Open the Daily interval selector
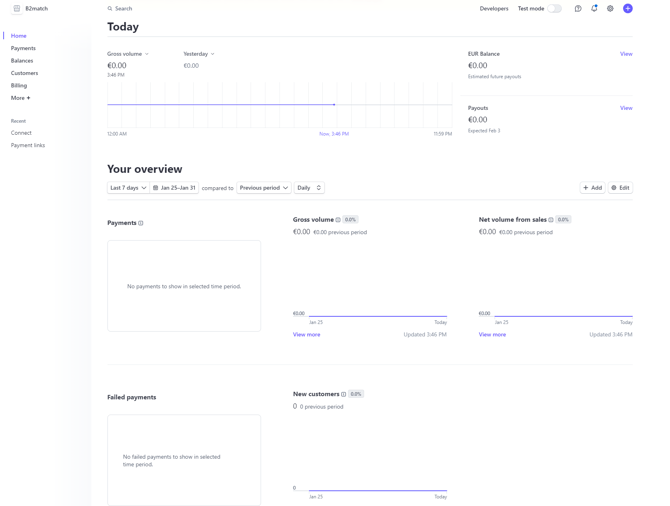 pos(309,188)
